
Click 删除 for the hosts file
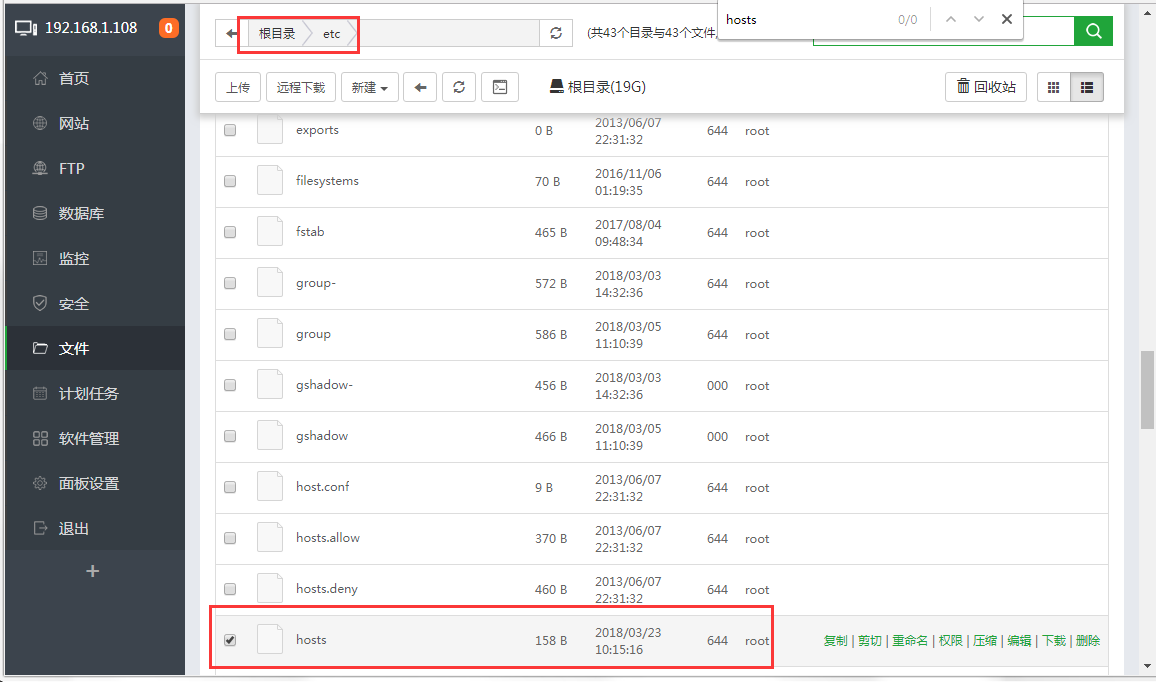pos(1087,641)
